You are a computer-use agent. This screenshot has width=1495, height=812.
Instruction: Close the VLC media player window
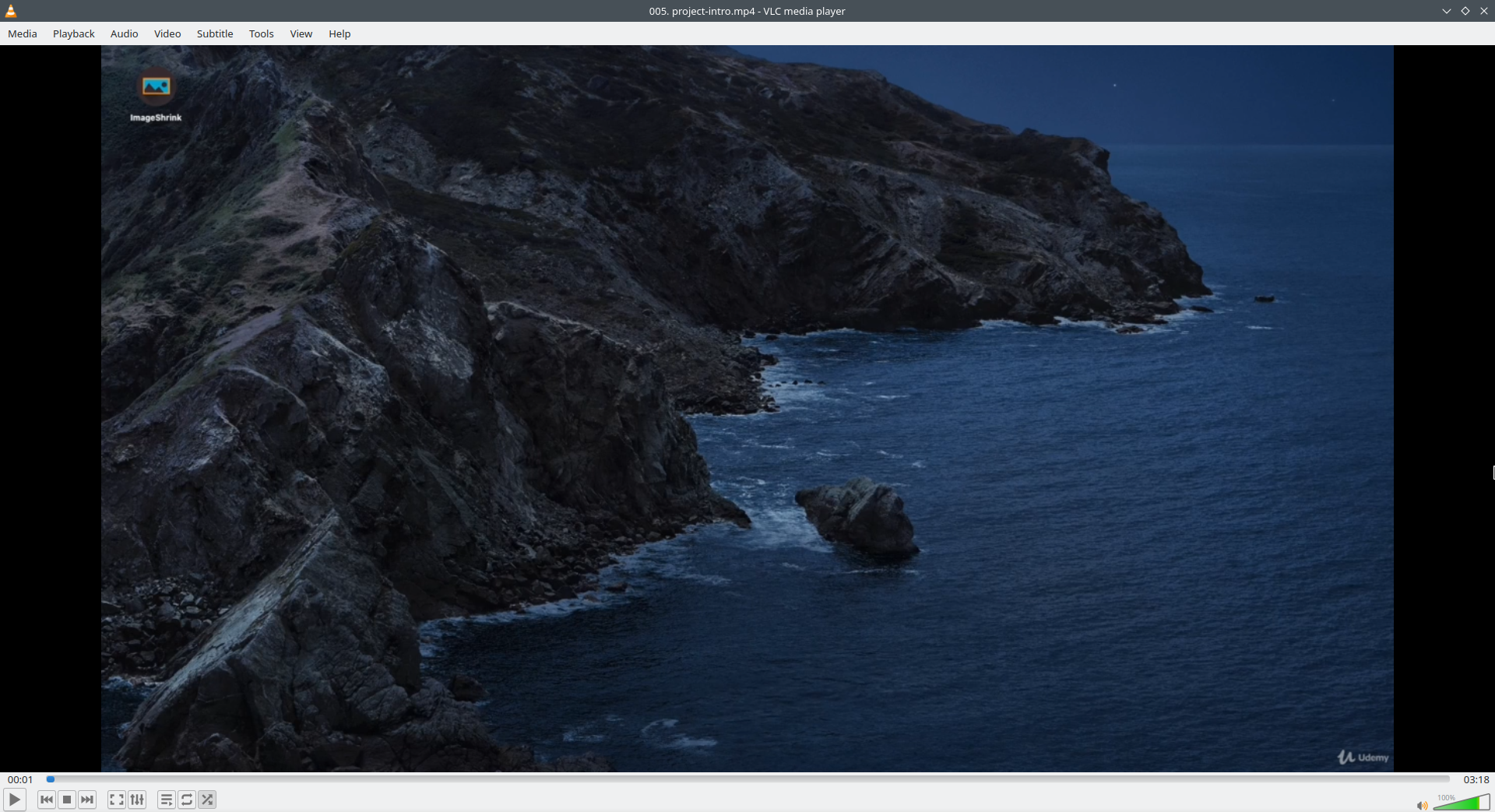tap(1484, 11)
